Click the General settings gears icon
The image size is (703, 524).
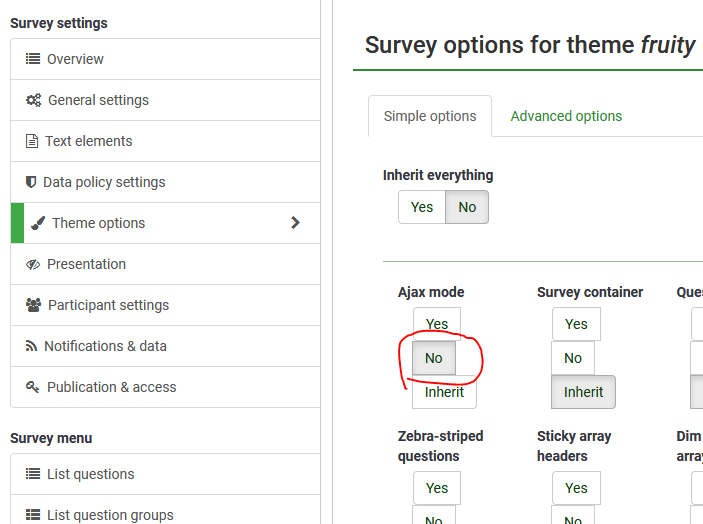click(33, 100)
